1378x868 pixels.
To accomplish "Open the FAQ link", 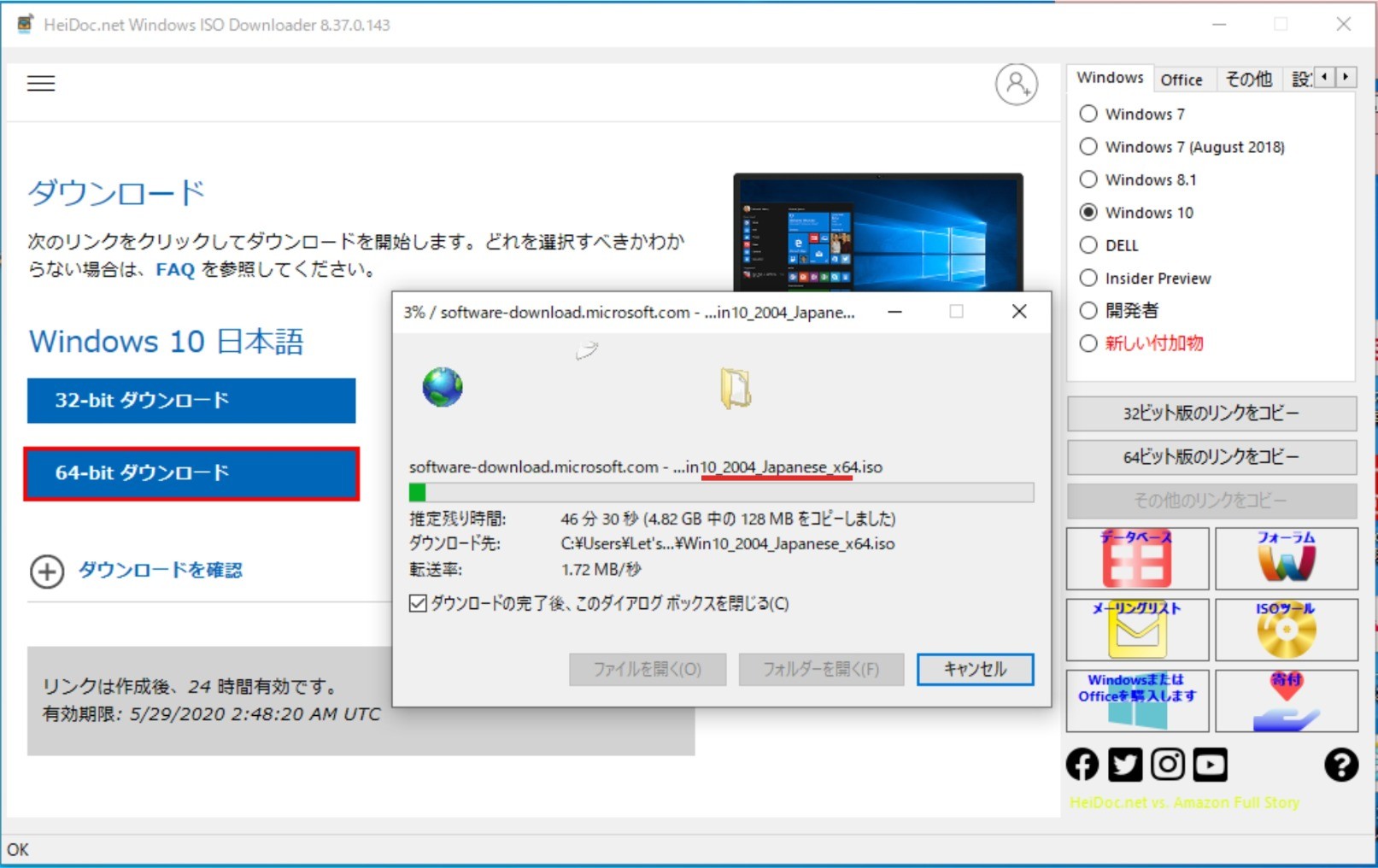I will pos(175,270).
